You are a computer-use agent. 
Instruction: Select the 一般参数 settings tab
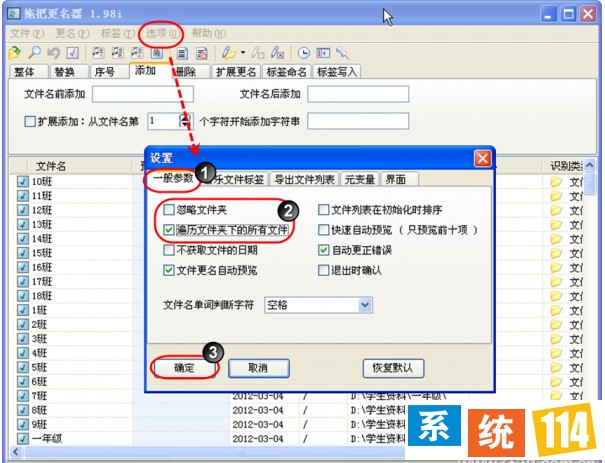point(173,178)
